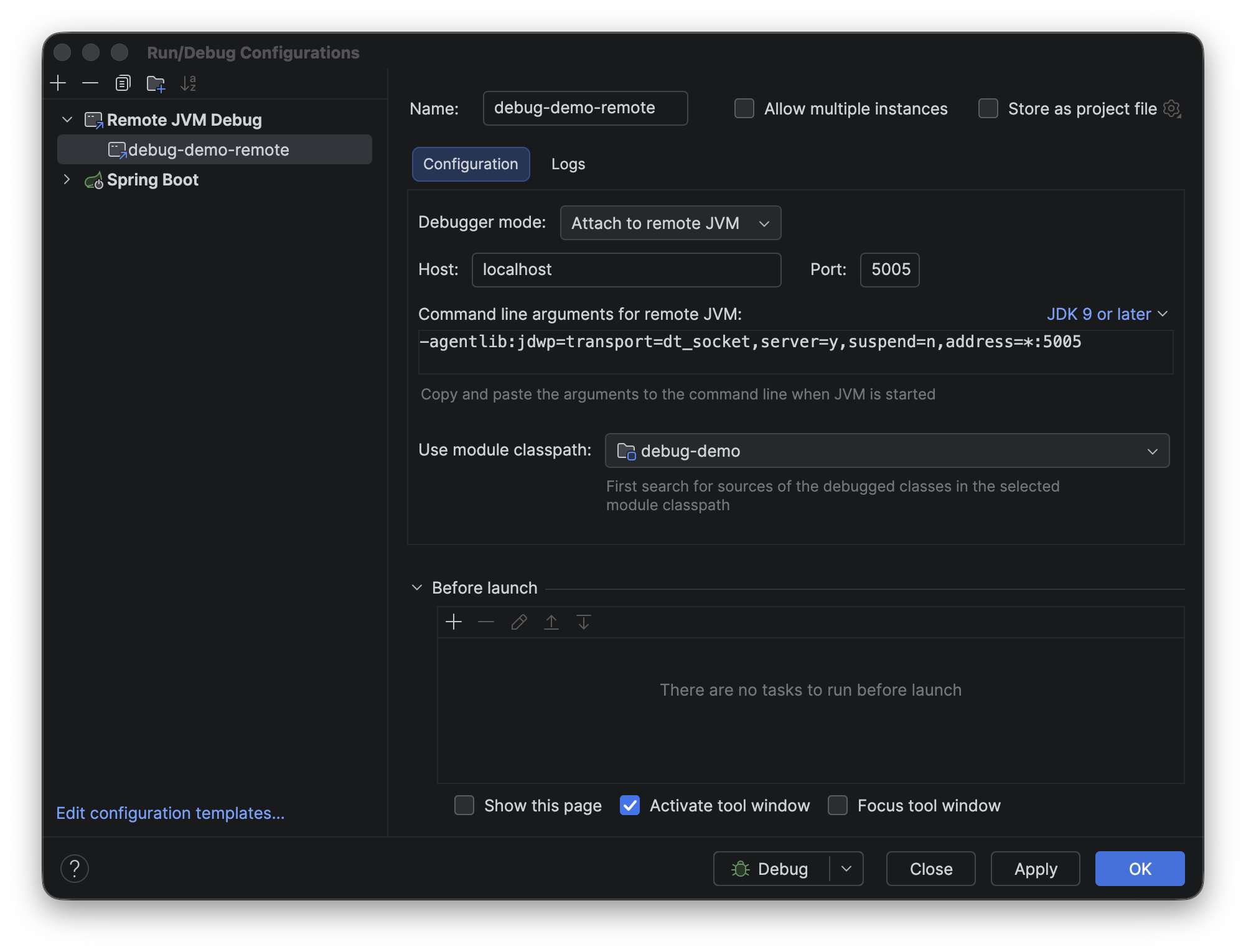The height and width of the screenshot is (952, 1246).
Task: Click the Remote JVM Debug tree label
Action: tap(184, 120)
